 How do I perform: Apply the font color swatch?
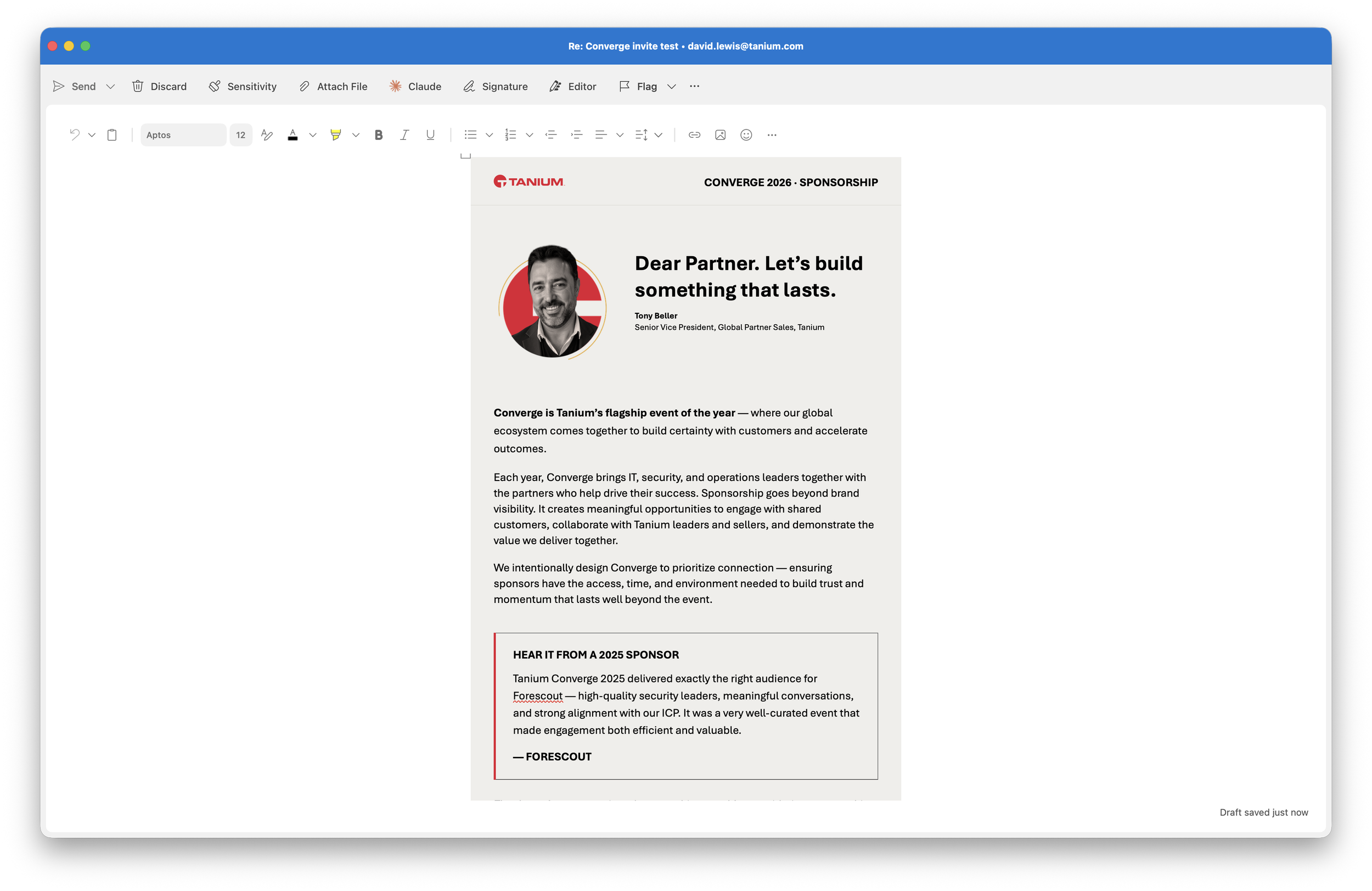(x=293, y=135)
